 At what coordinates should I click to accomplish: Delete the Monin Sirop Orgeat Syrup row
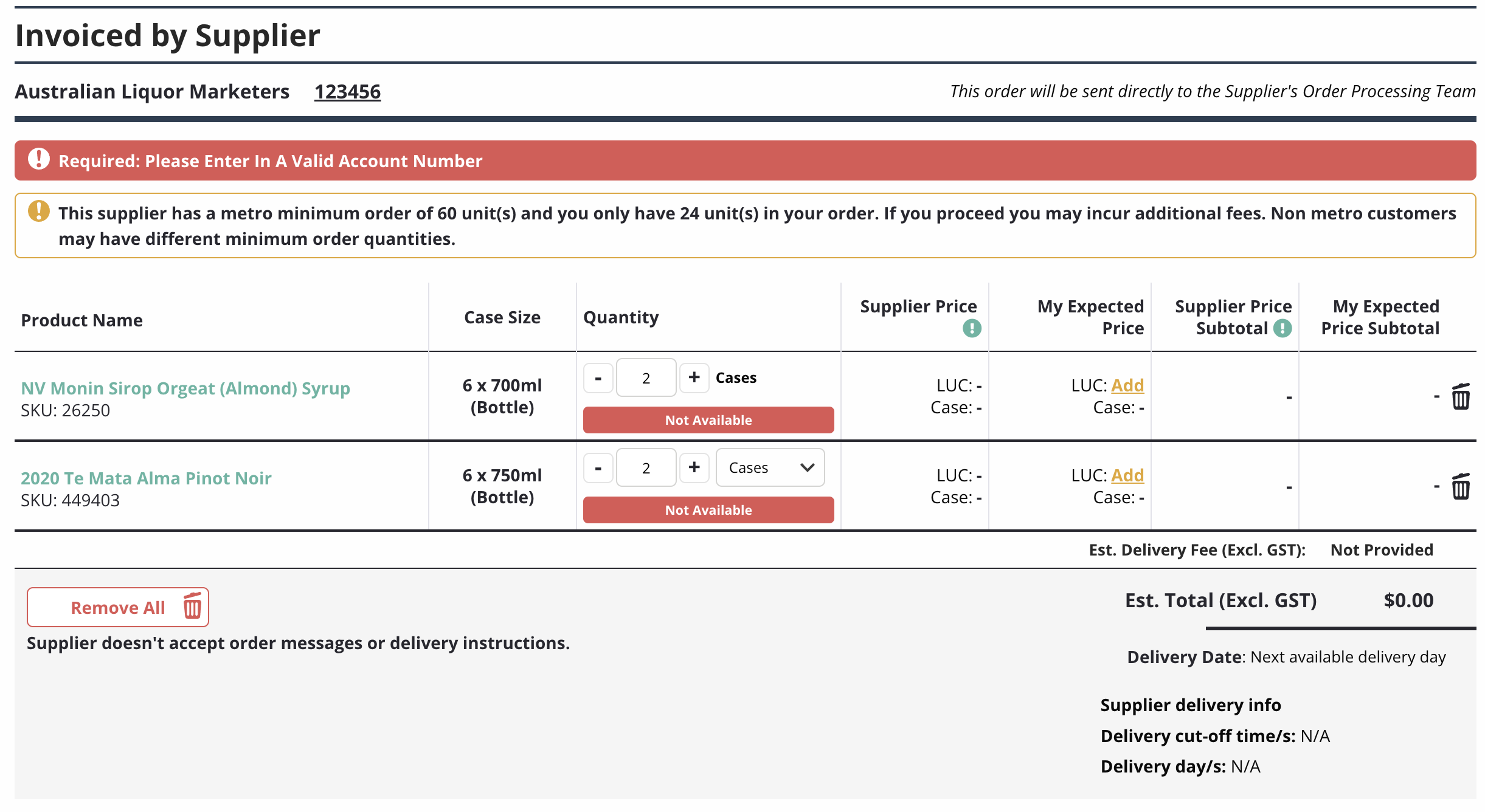pyautogui.click(x=1460, y=397)
